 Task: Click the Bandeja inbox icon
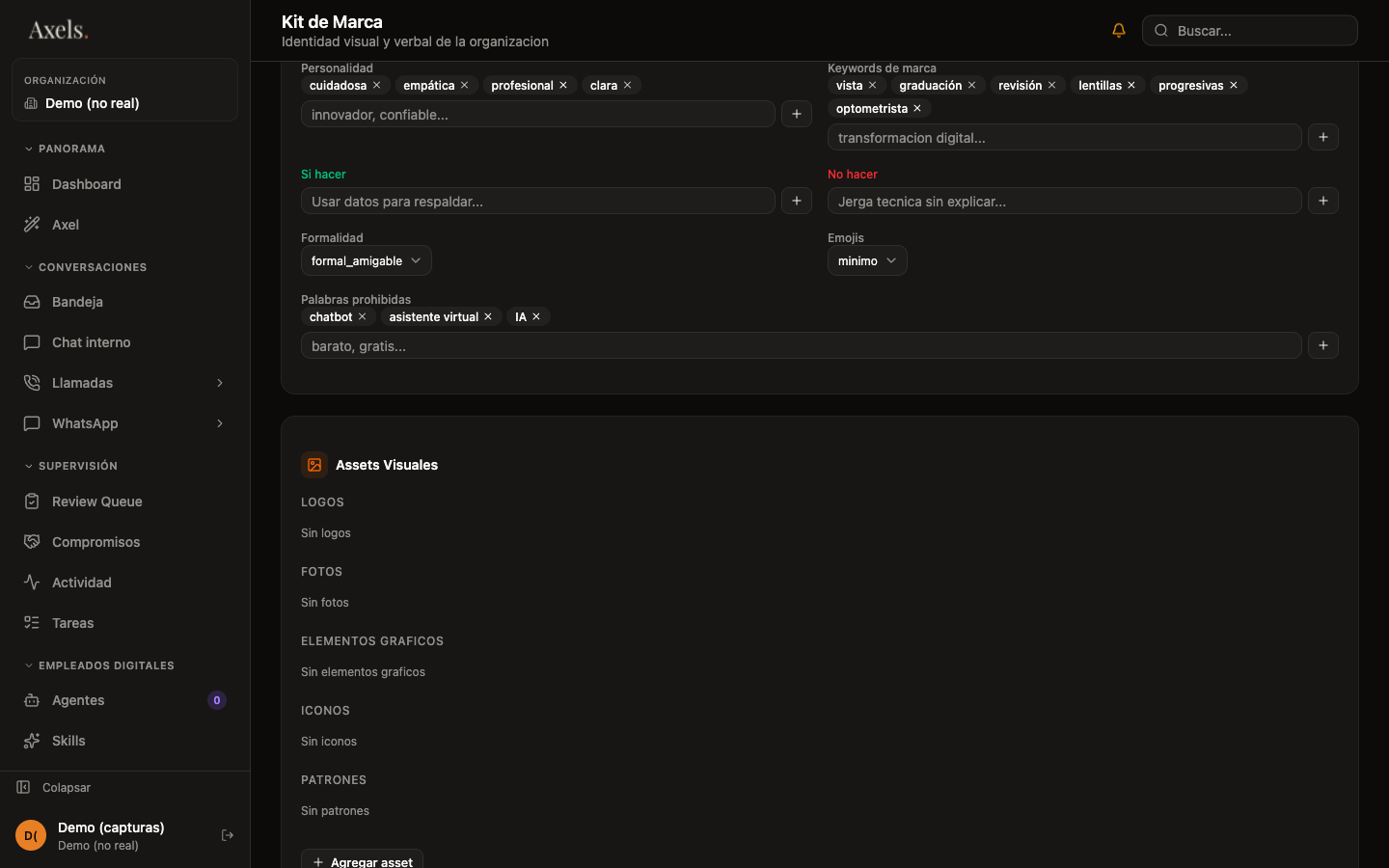[32, 302]
